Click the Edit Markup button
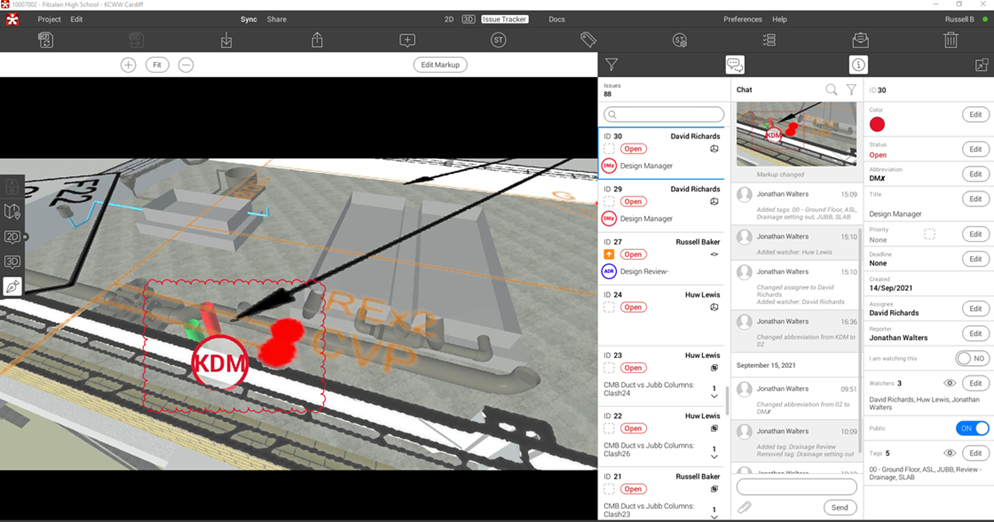The width and height of the screenshot is (994, 522). coord(440,65)
